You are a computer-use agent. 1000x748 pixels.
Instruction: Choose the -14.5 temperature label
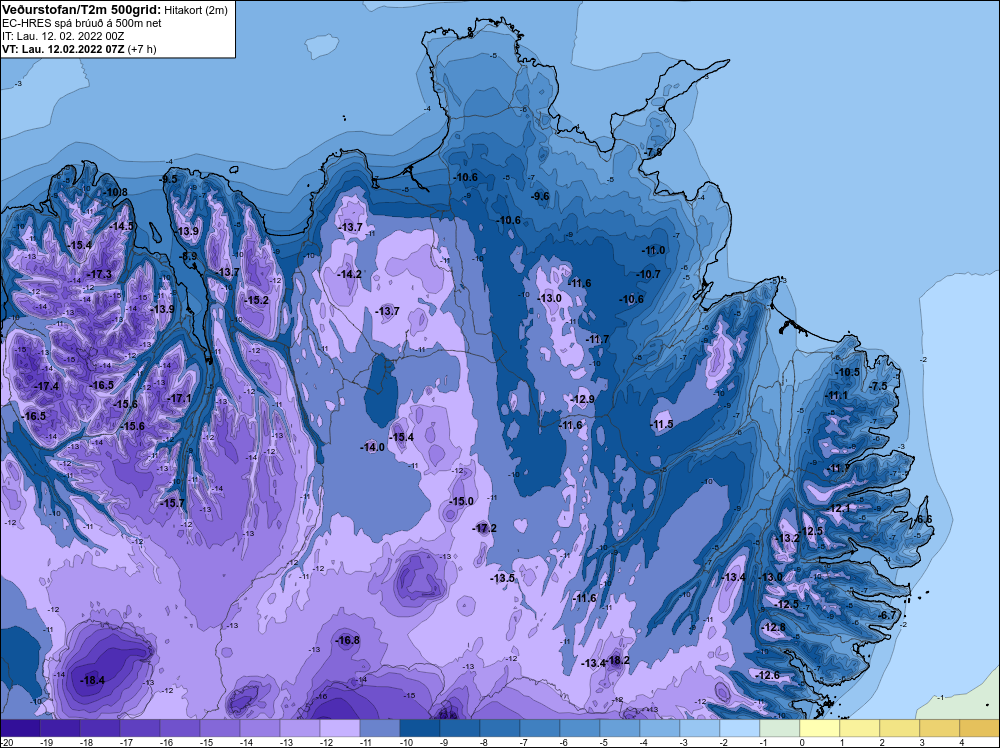pos(121,226)
